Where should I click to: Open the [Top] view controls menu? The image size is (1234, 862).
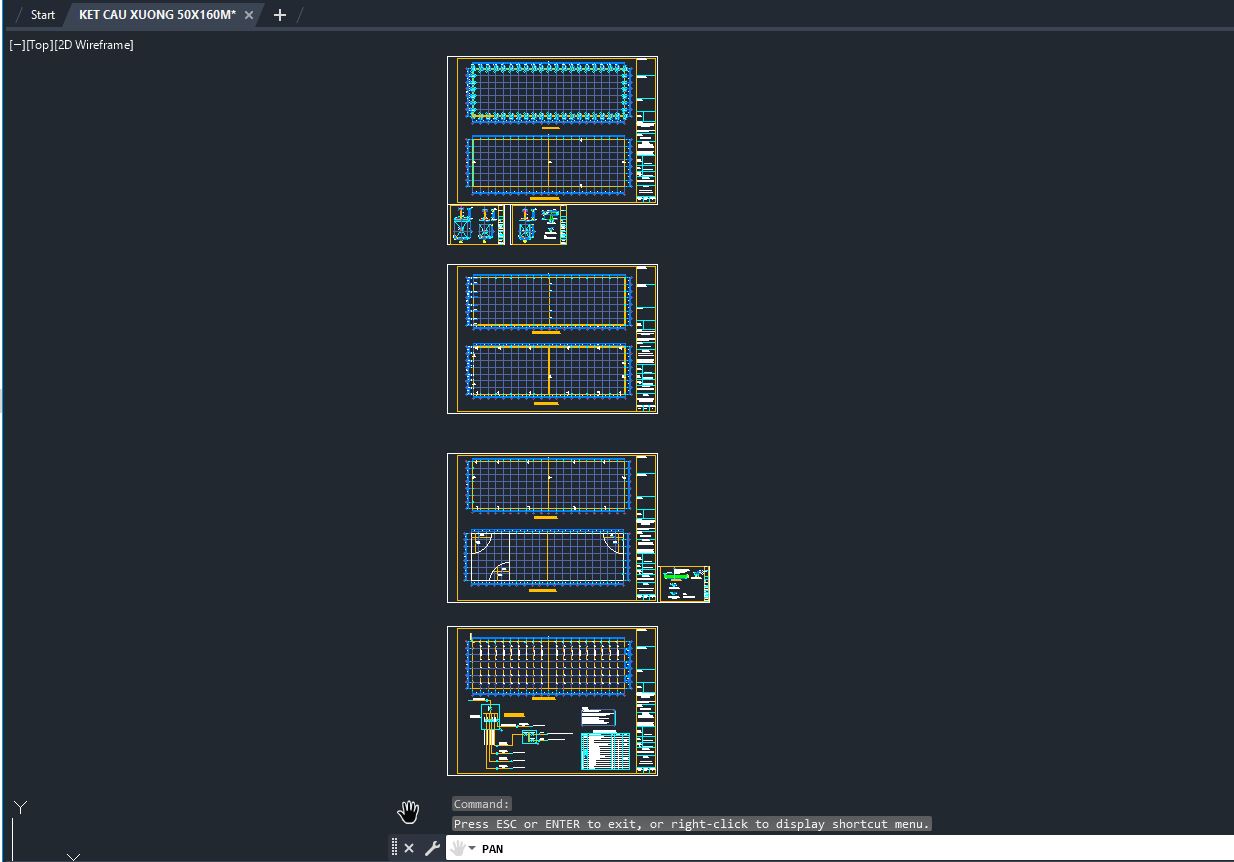(40, 45)
